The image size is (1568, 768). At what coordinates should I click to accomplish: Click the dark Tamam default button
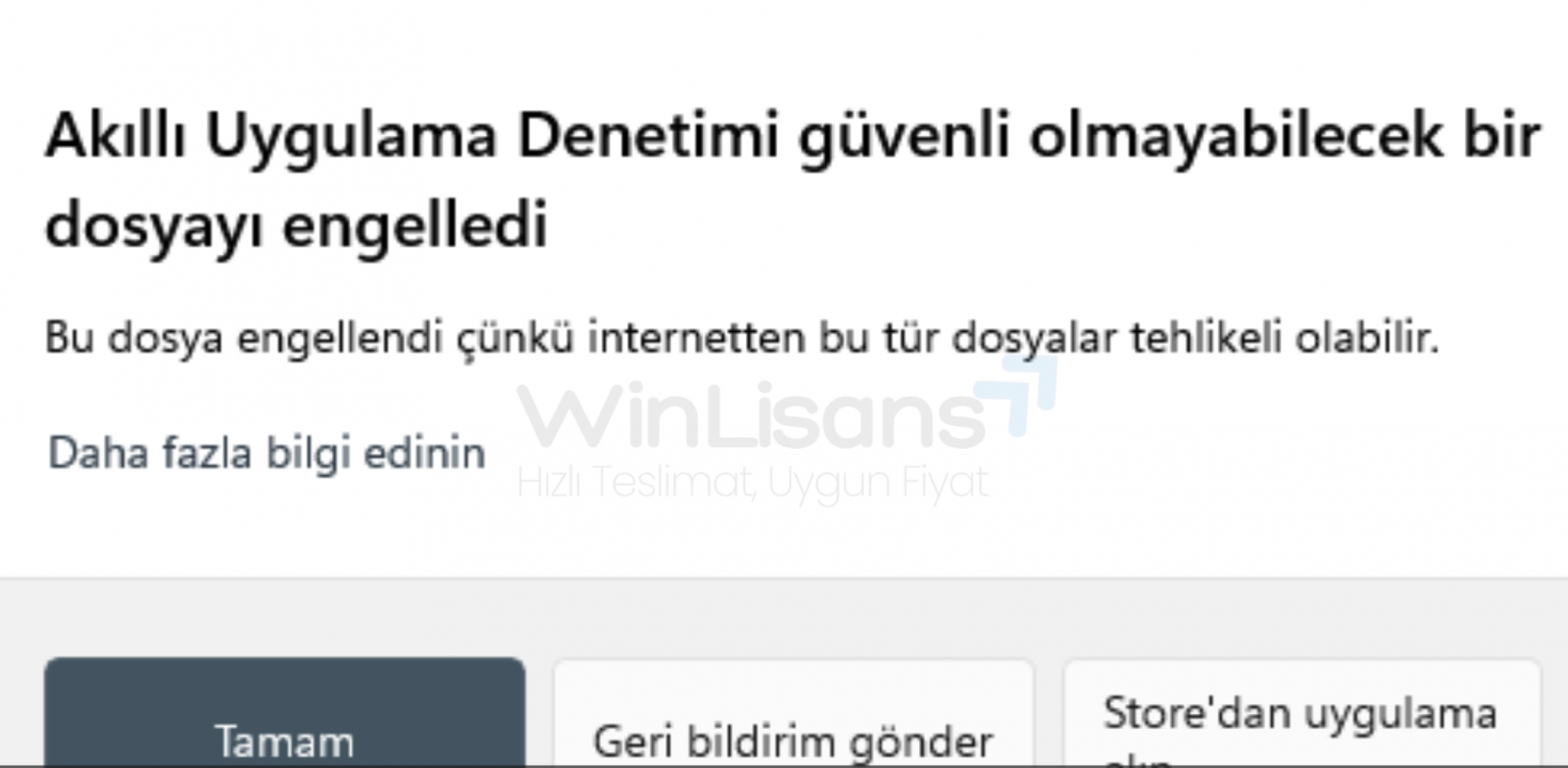point(284,712)
